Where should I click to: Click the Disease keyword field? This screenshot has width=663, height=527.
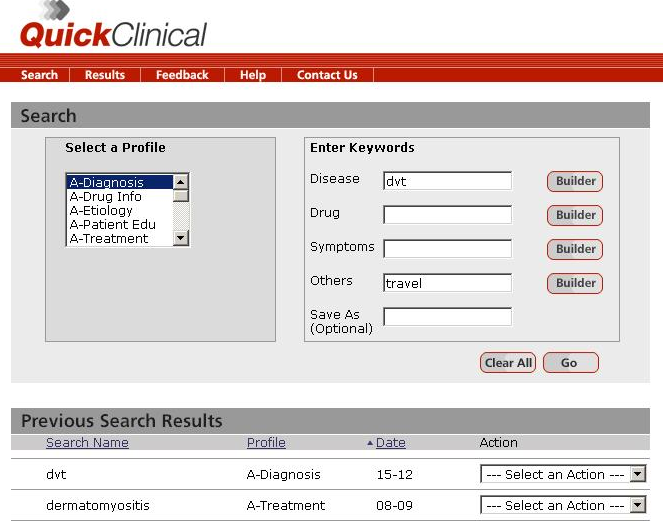point(447,181)
